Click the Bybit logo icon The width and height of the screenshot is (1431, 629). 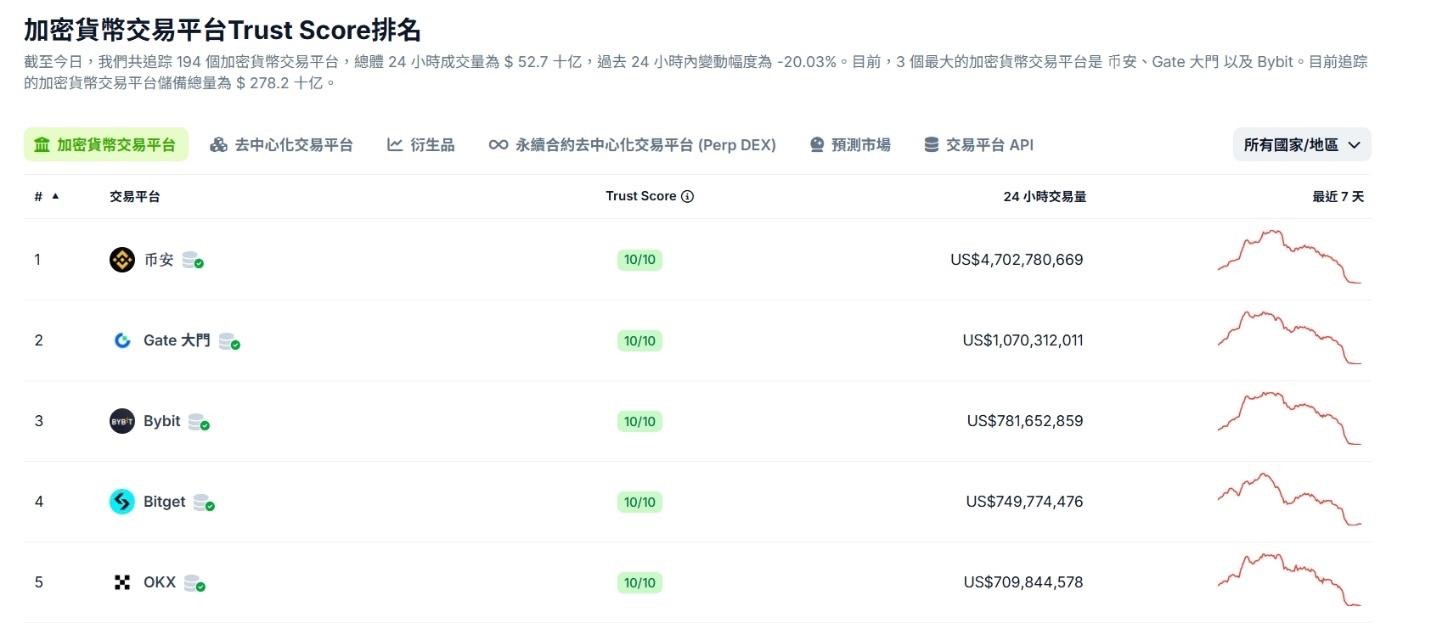pos(124,420)
